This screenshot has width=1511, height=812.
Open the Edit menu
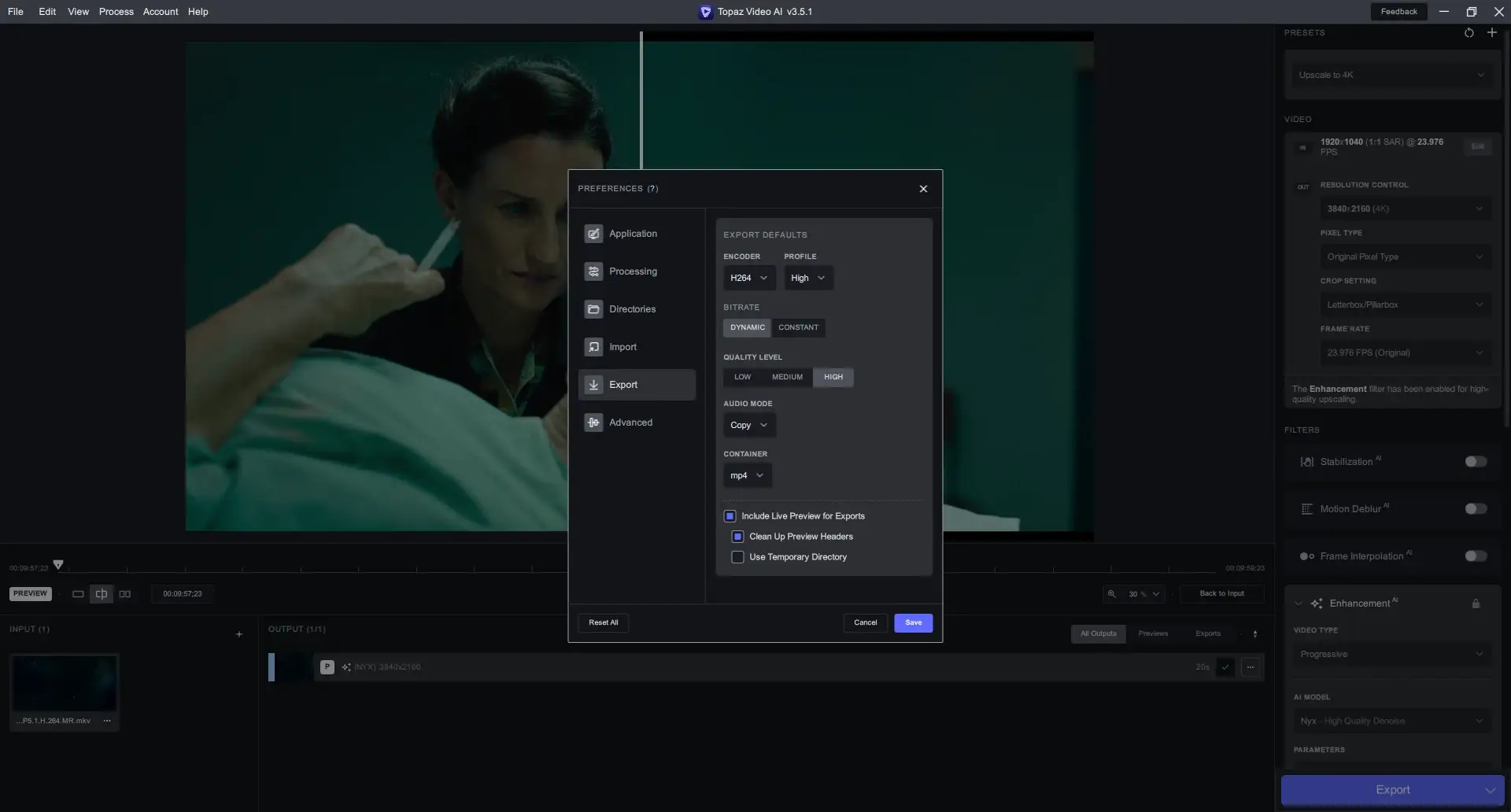(47, 12)
